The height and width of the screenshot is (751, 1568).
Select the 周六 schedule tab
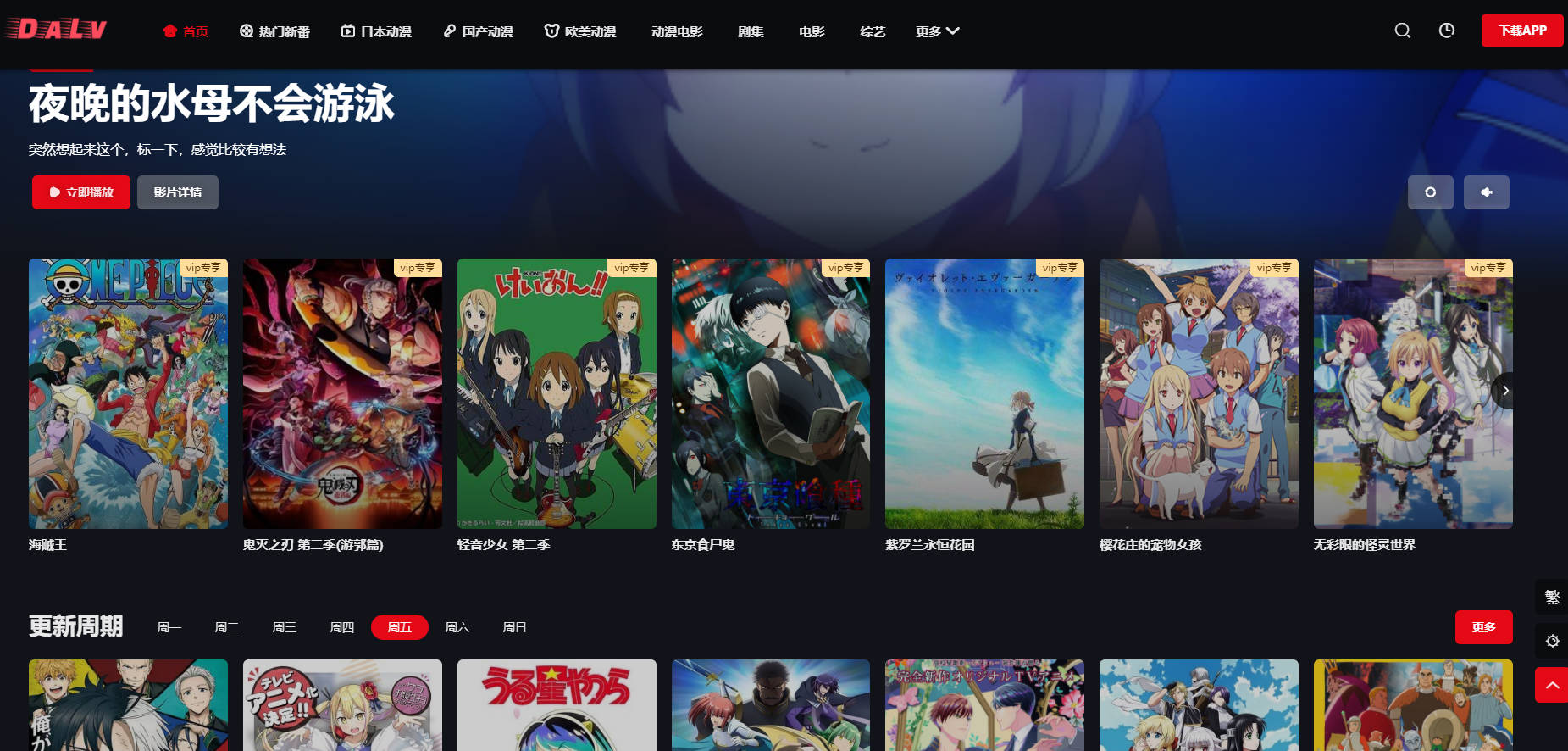pyautogui.click(x=457, y=627)
